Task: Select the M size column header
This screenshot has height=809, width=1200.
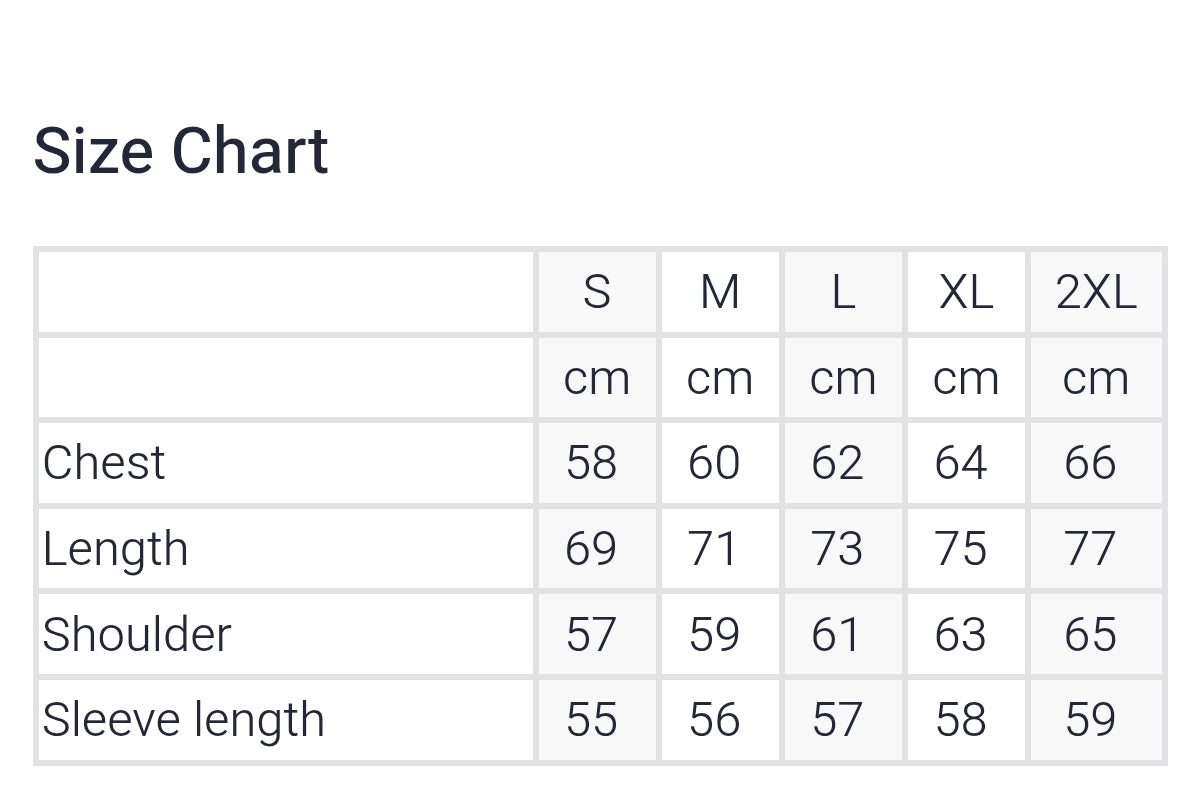Action: coord(719,292)
